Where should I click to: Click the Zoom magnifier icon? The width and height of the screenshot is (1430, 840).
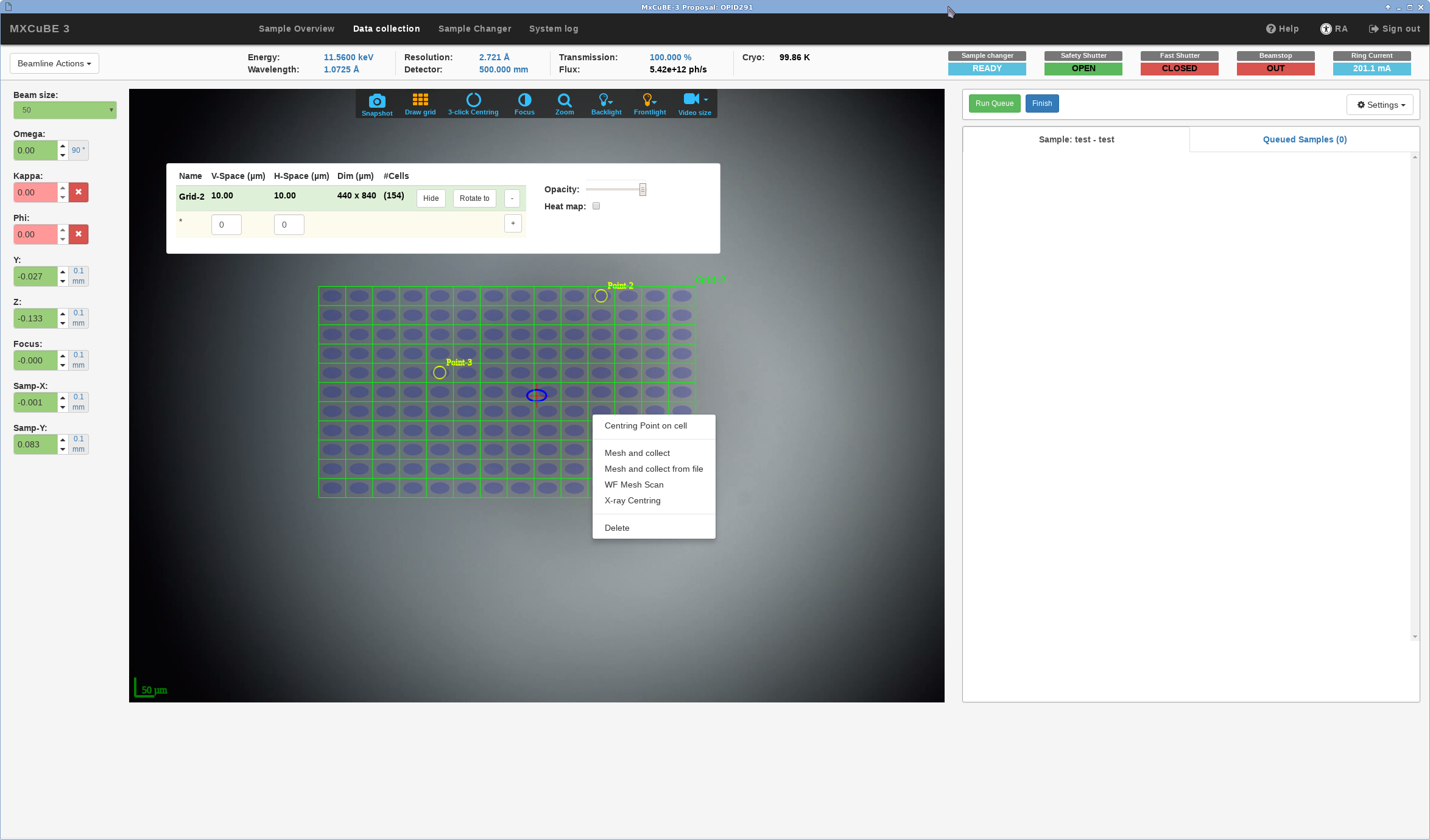(x=565, y=100)
